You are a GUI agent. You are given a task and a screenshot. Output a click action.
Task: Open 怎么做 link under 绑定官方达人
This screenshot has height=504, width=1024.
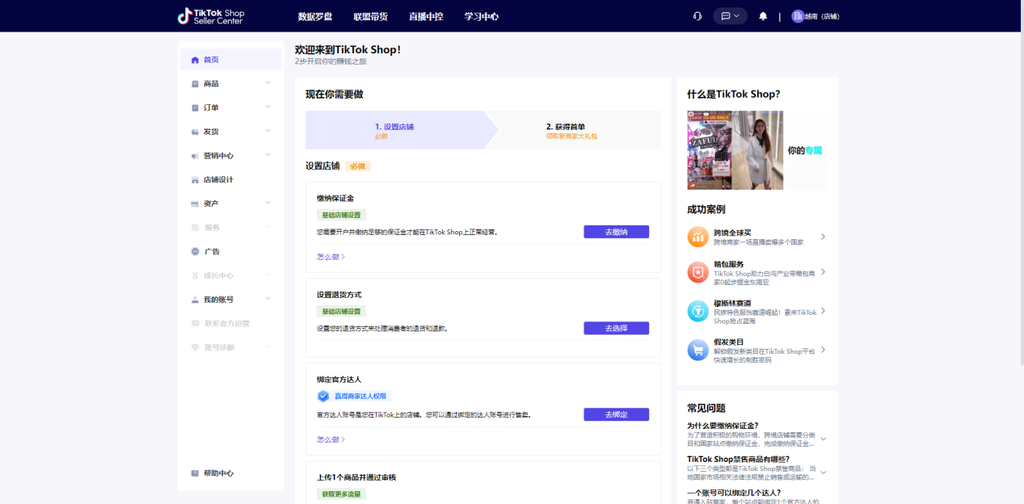330,439
